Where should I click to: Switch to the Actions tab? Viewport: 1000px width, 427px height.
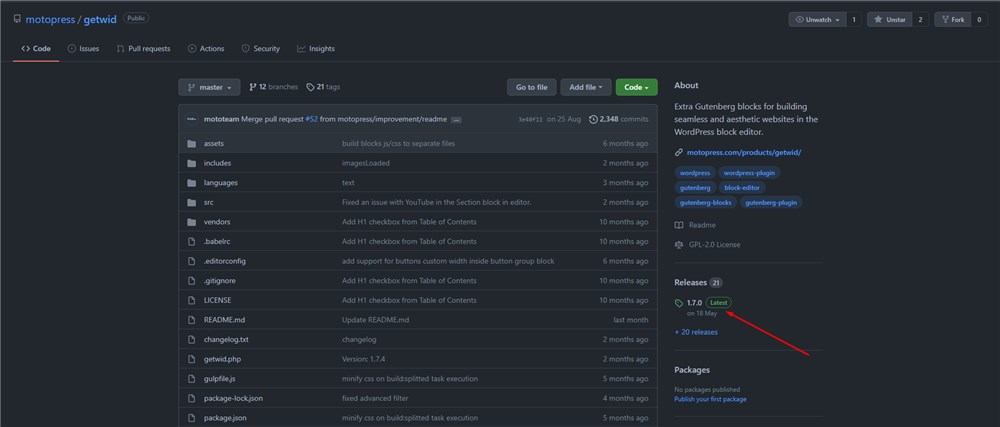[x=206, y=48]
